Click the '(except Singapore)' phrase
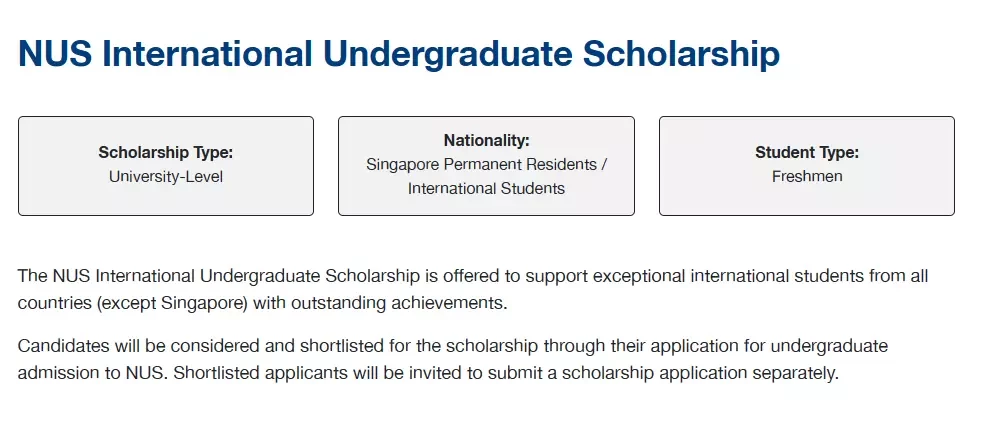 (x=173, y=303)
